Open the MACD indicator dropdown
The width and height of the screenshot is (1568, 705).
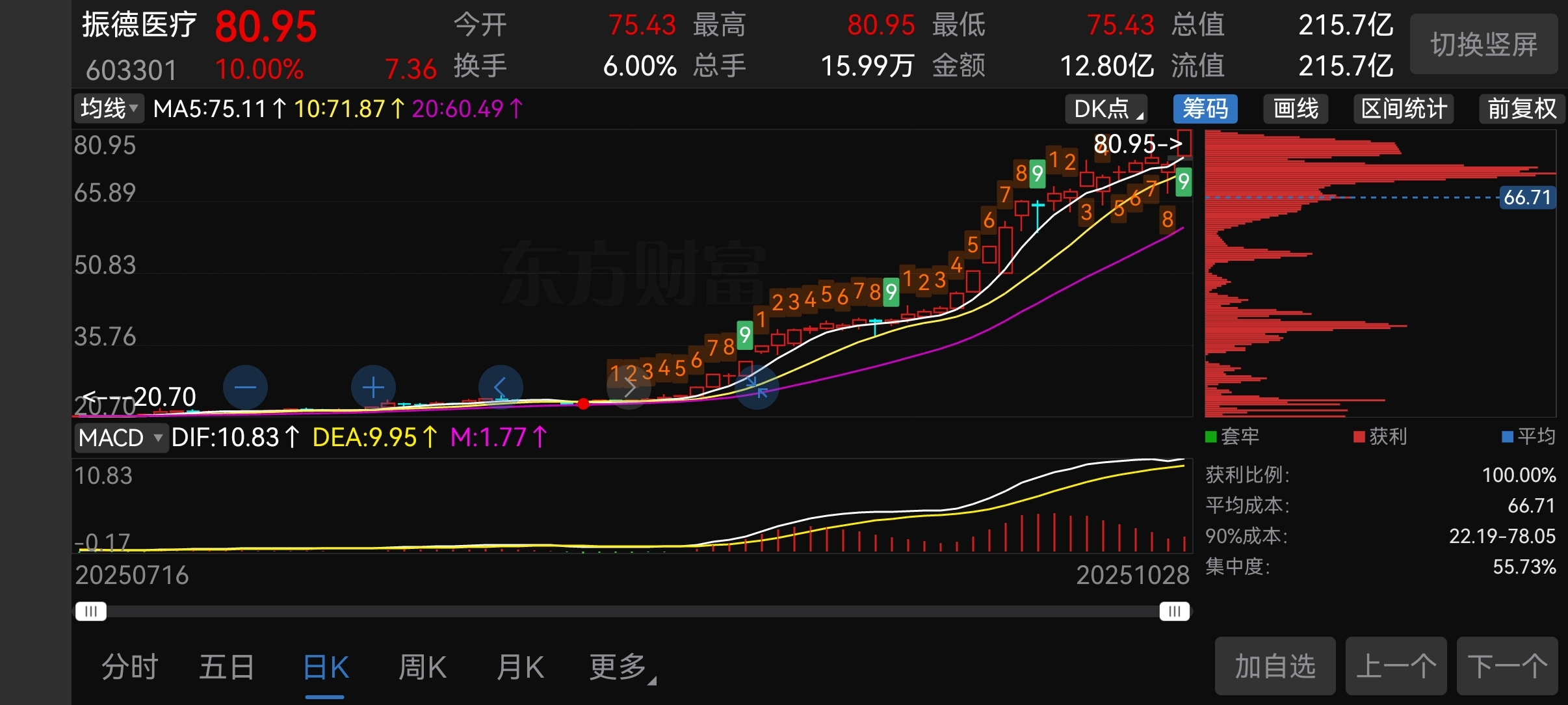coord(120,437)
